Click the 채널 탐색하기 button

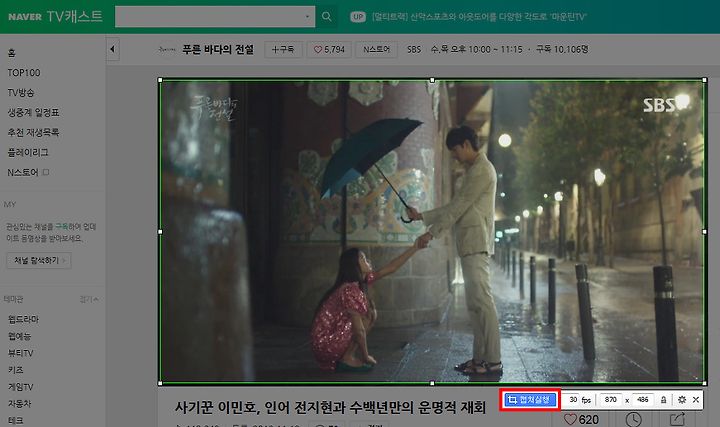click(x=39, y=260)
